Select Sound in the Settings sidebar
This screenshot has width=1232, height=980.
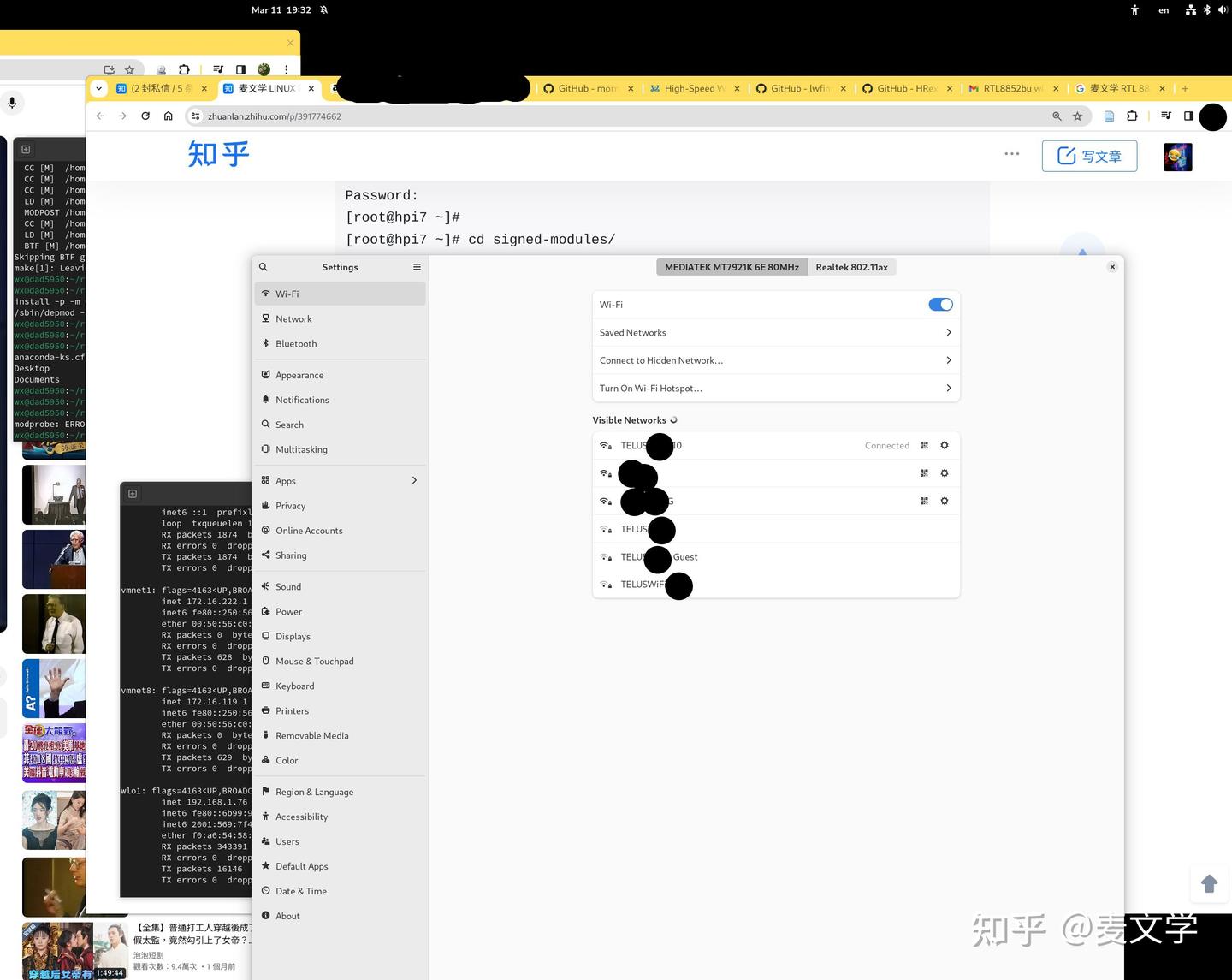[x=288, y=586]
